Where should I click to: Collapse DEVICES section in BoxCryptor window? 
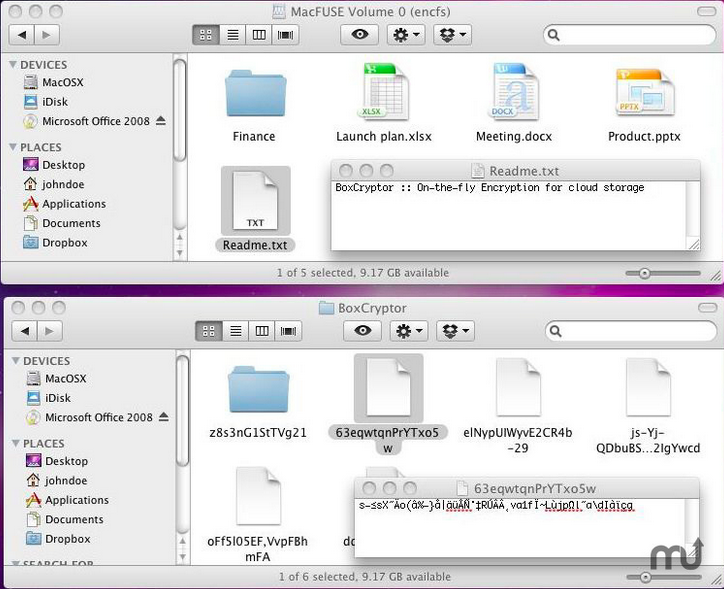pos(16,361)
